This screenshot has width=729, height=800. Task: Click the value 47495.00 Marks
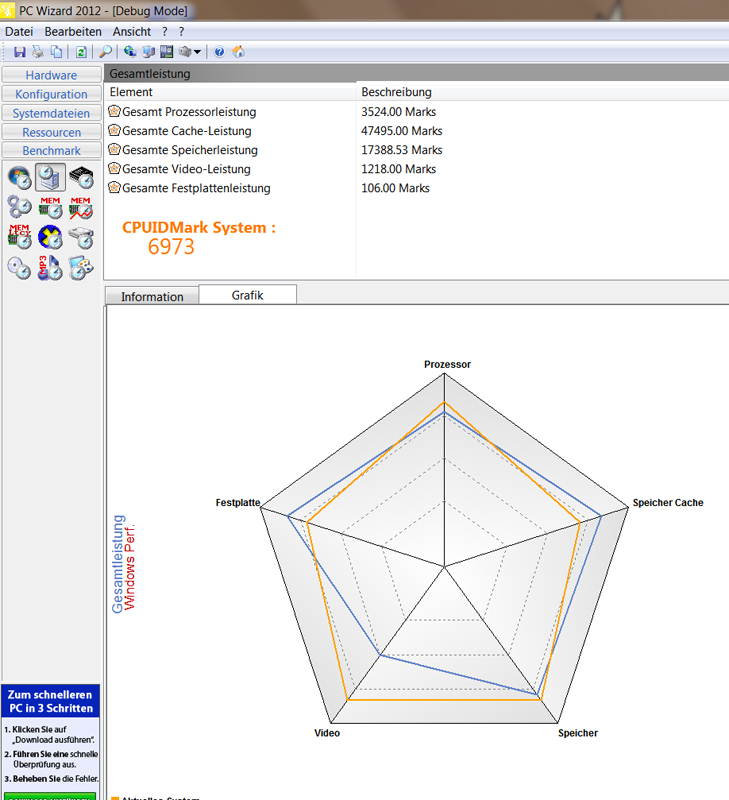pyautogui.click(x=401, y=131)
